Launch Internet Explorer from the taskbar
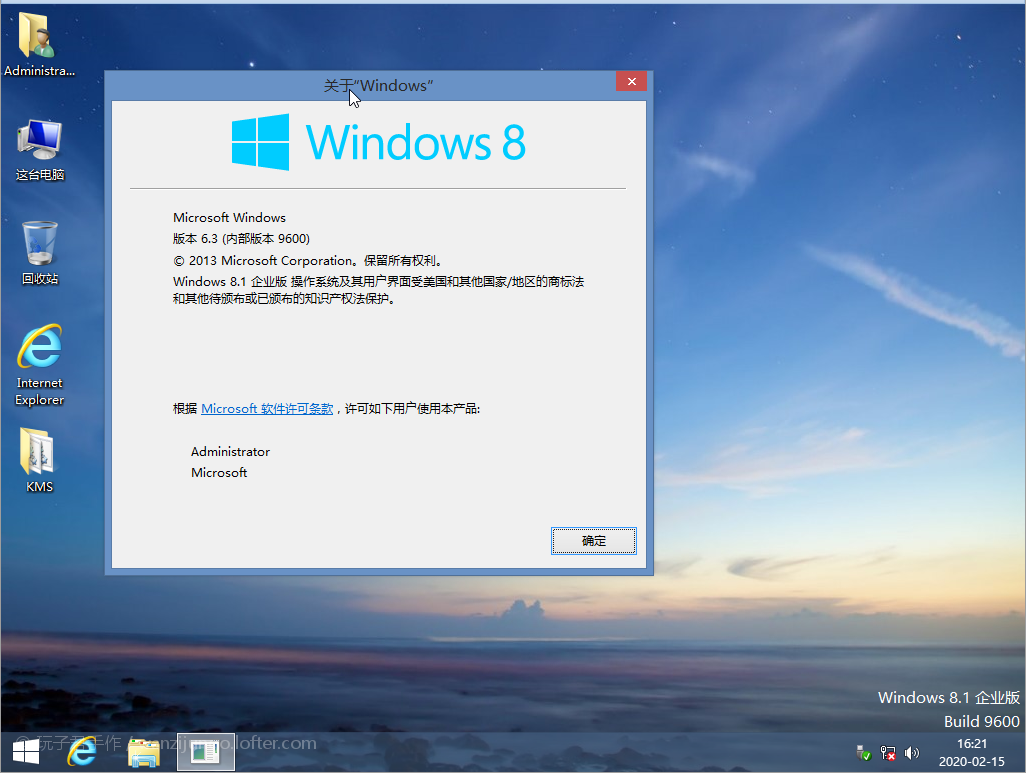Viewport: 1026px width, 773px height. [82, 751]
